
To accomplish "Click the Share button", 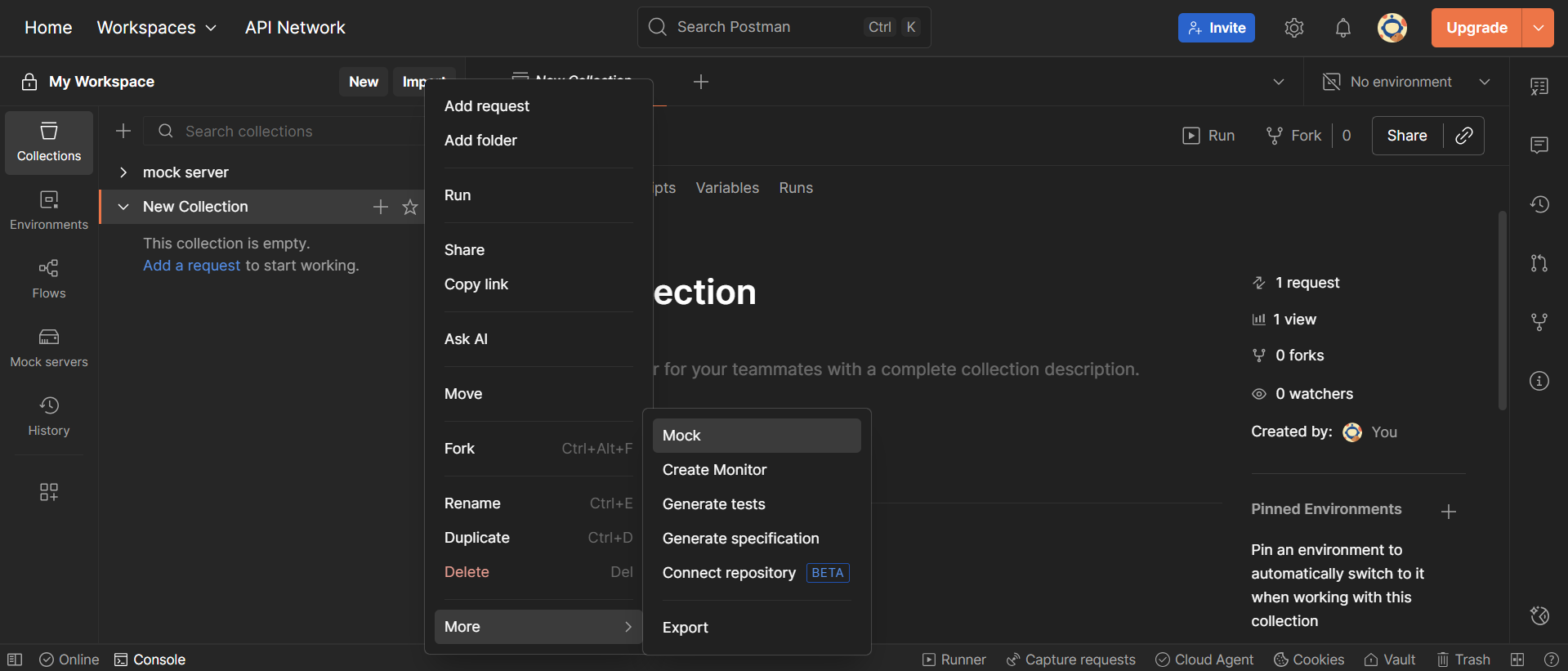I will coord(1407,136).
